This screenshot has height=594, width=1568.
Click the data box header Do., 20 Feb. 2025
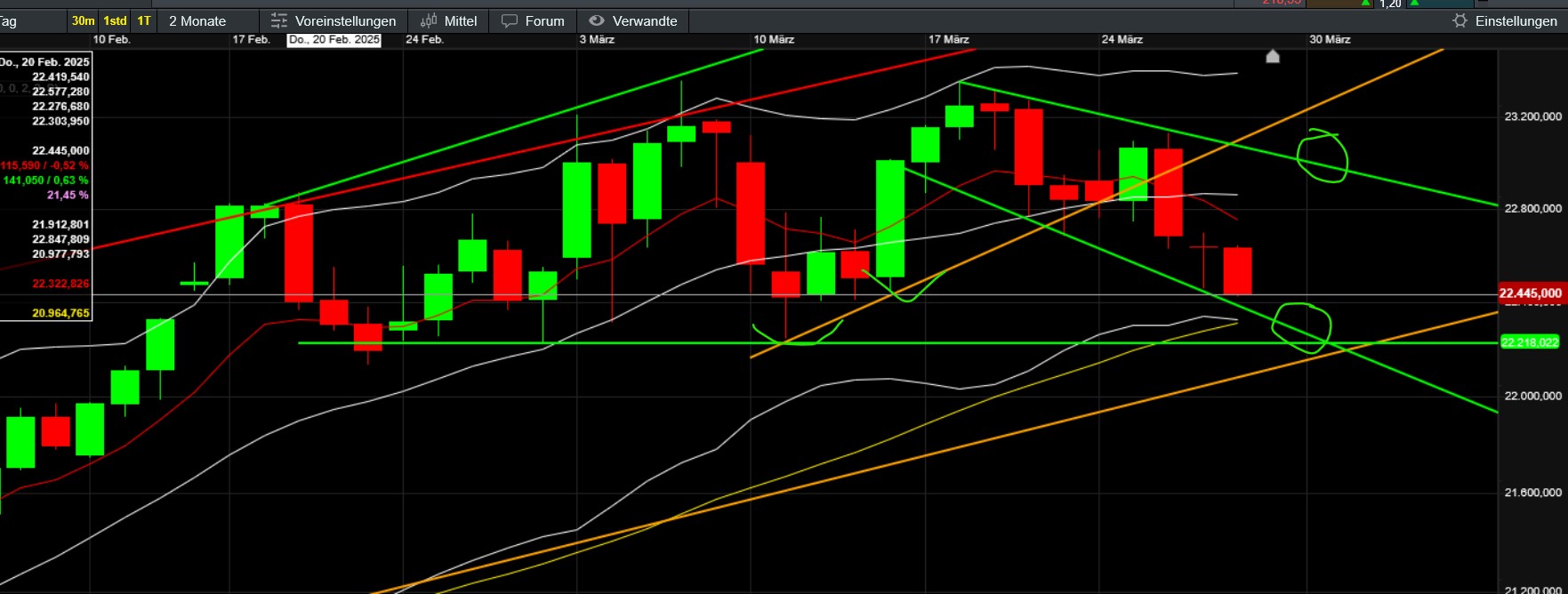pos(44,62)
